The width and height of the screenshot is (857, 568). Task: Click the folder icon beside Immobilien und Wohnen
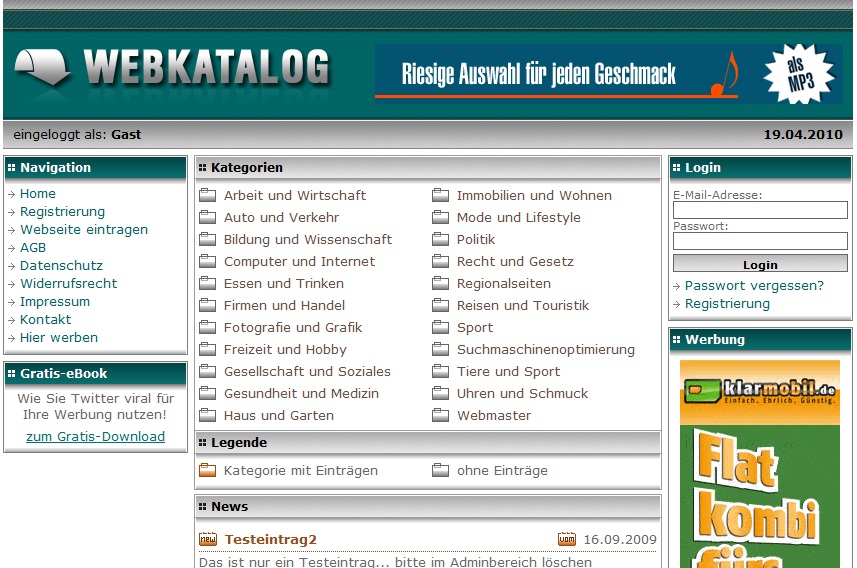(x=441, y=195)
